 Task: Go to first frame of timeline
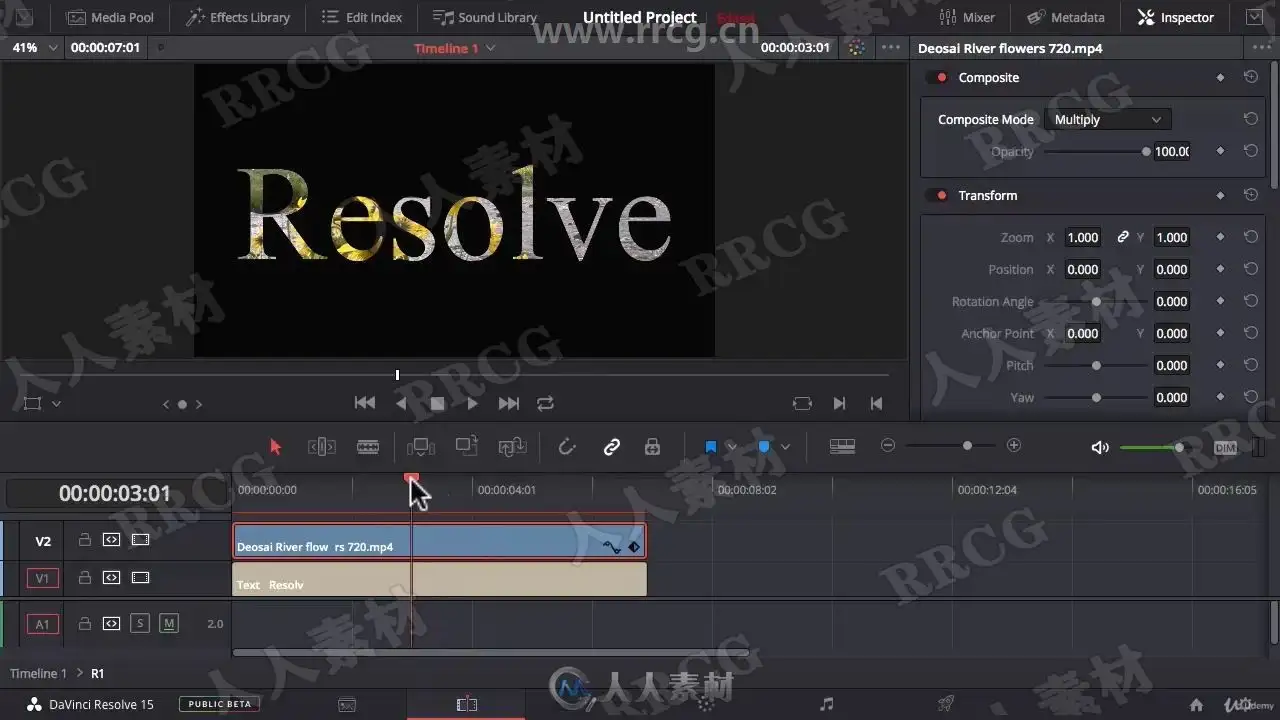pyautogui.click(x=365, y=403)
